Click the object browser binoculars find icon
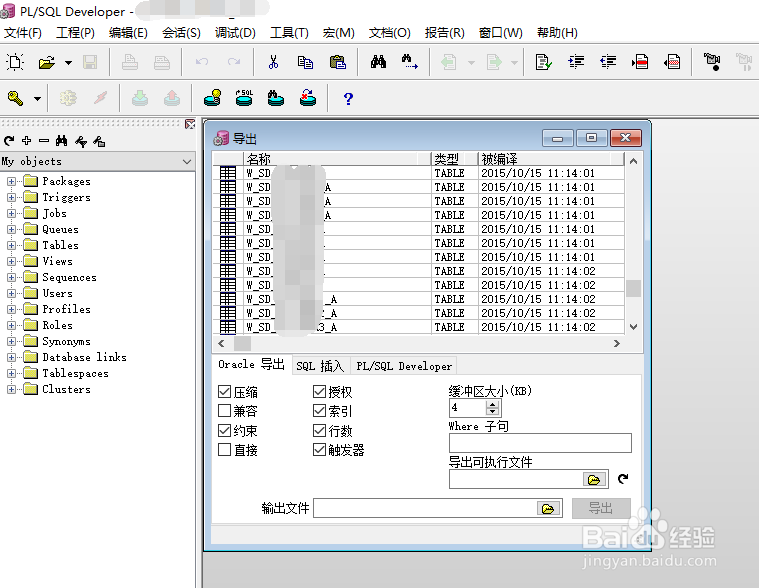759x588 pixels. point(61,140)
